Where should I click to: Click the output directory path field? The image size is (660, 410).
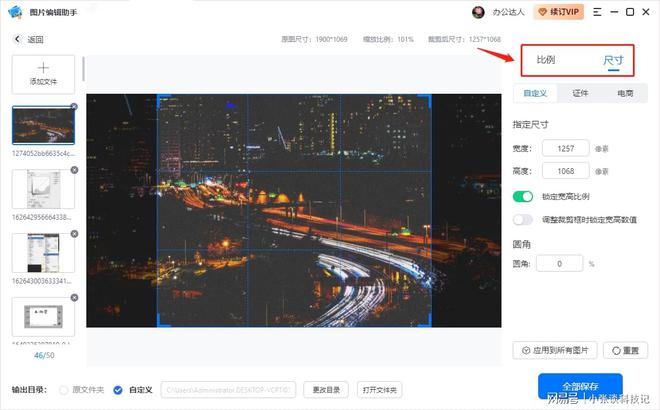click(229, 390)
